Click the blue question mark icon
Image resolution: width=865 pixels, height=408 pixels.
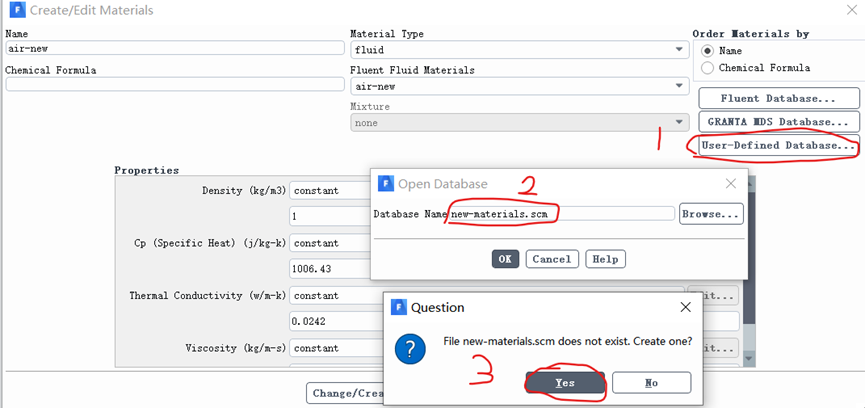(x=411, y=349)
